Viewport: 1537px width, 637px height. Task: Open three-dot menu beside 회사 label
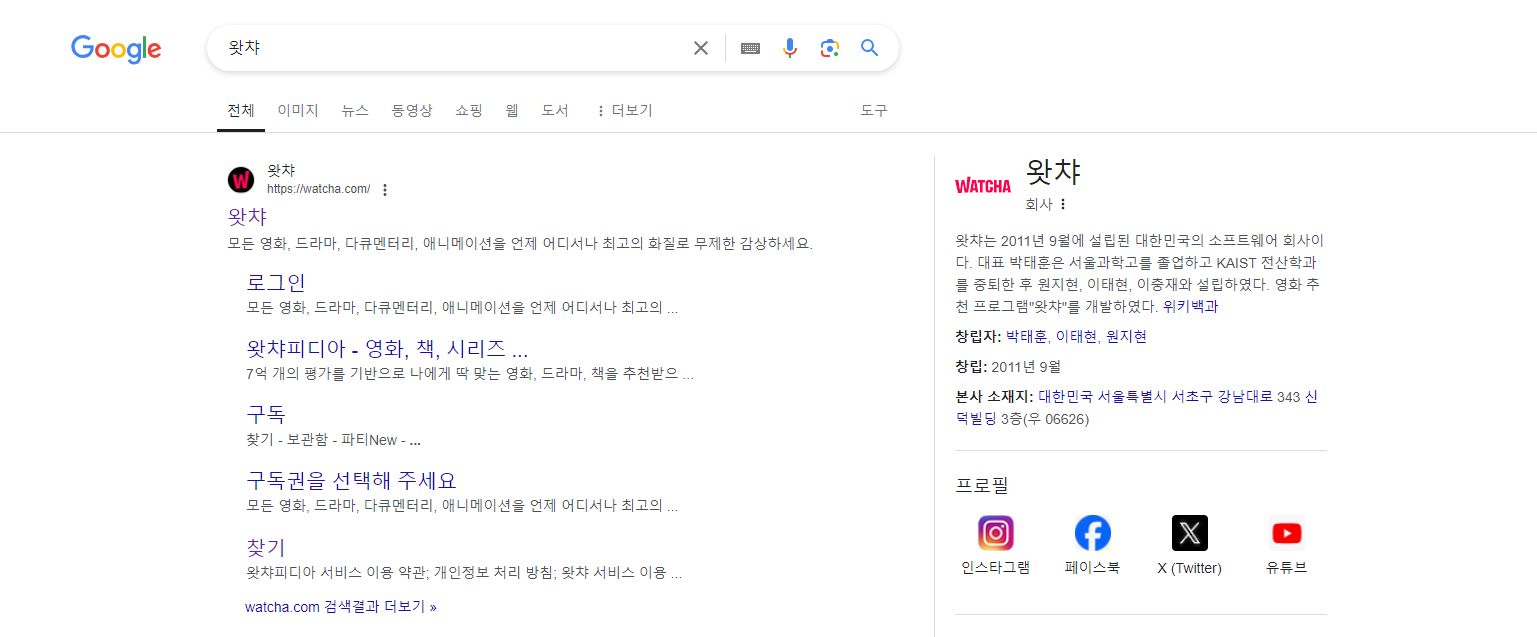(1063, 204)
